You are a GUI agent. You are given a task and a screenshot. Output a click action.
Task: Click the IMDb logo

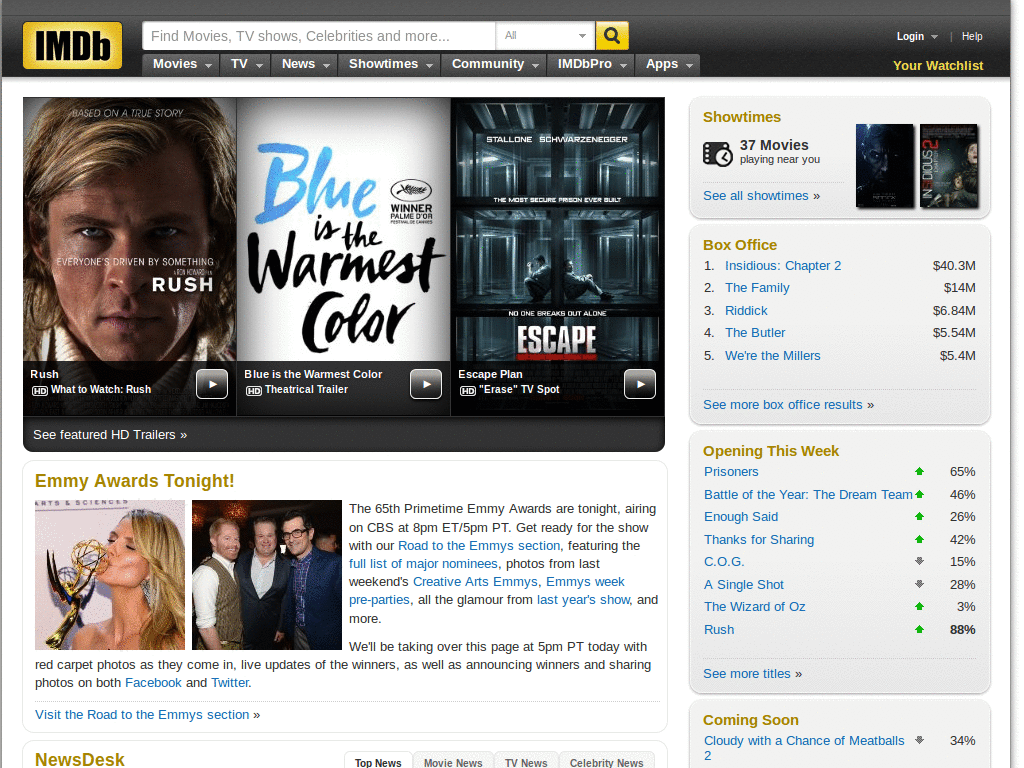coord(72,46)
